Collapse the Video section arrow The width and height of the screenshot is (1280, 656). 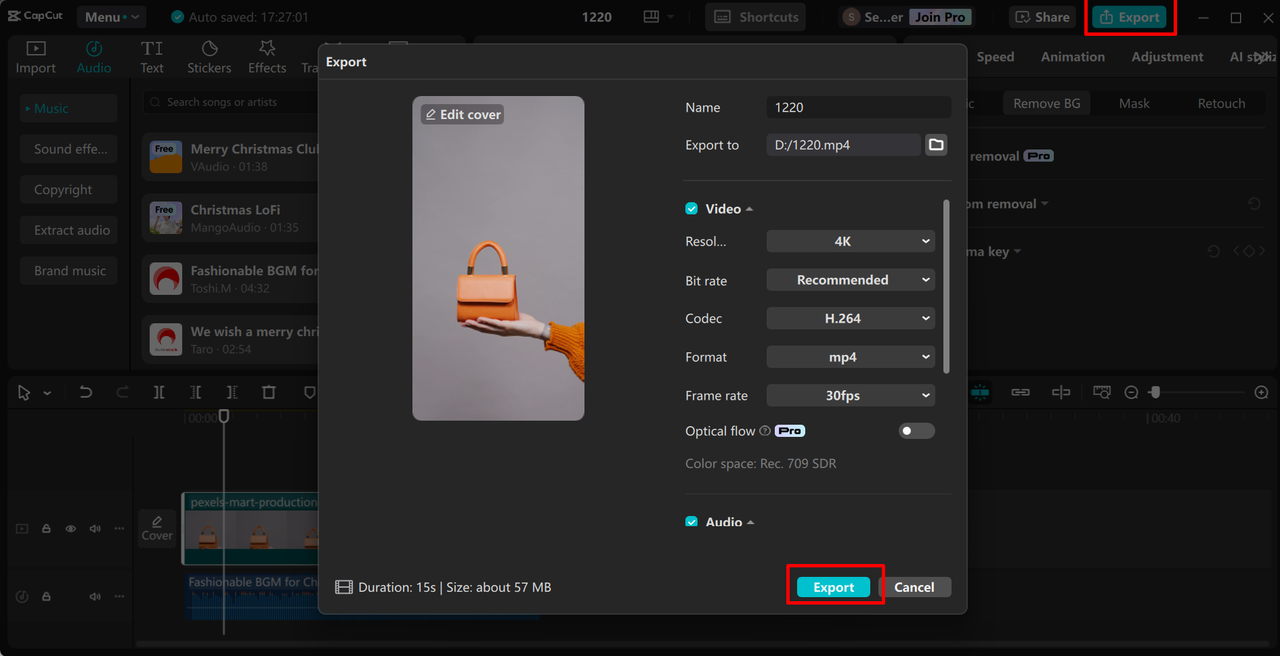coord(750,209)
